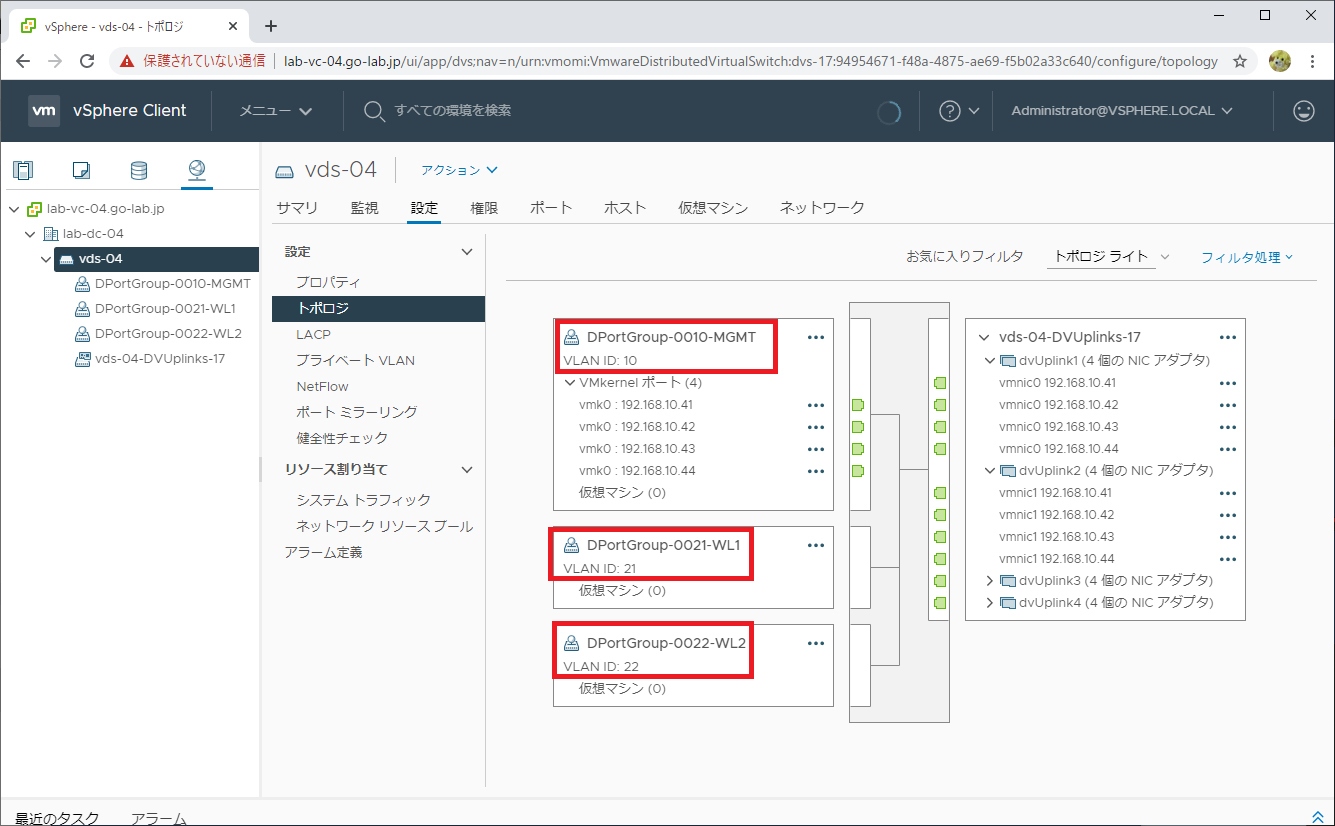This screenshot has width=1335, height=826.
Task: Switch to the 仮想マシン tab
Action: [x=713, y=208]
